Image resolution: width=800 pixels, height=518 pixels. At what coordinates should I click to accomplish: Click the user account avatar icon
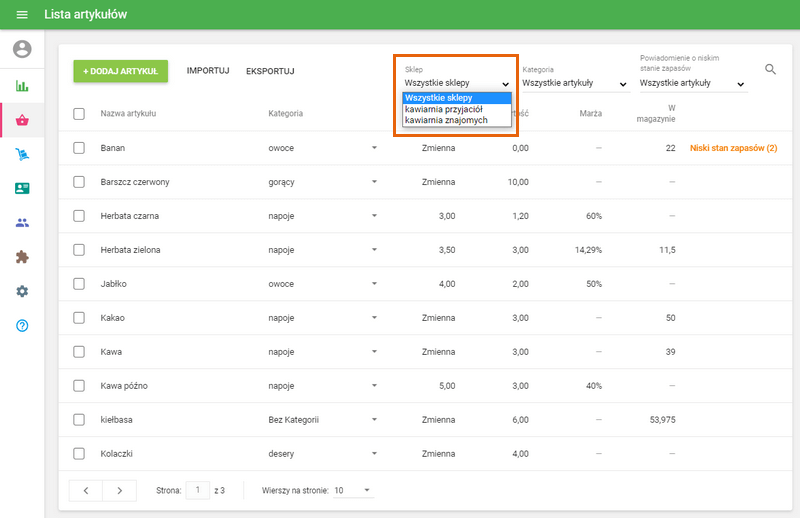[22, 49]
